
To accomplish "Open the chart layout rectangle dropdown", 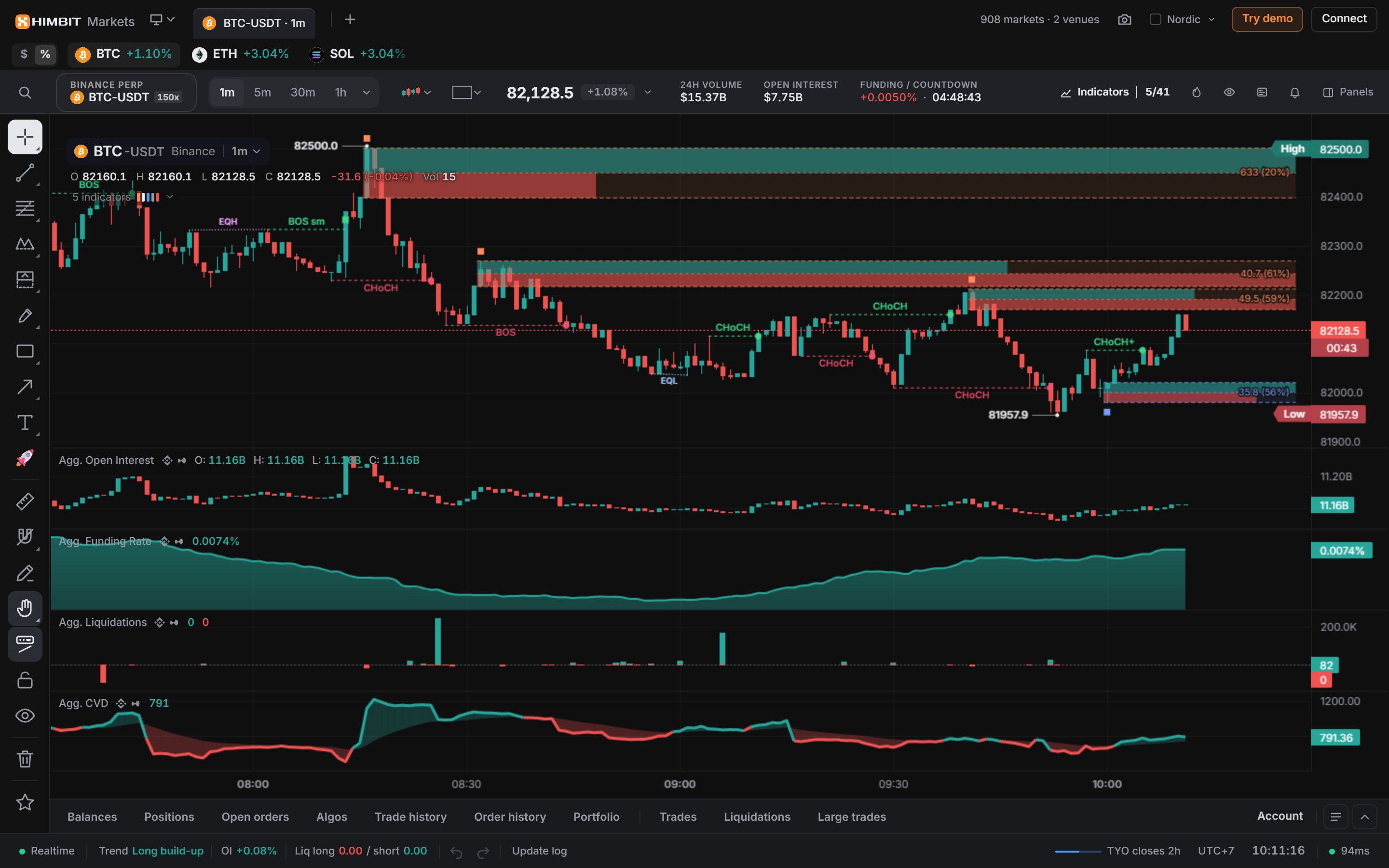I will [x=466, y=93].
